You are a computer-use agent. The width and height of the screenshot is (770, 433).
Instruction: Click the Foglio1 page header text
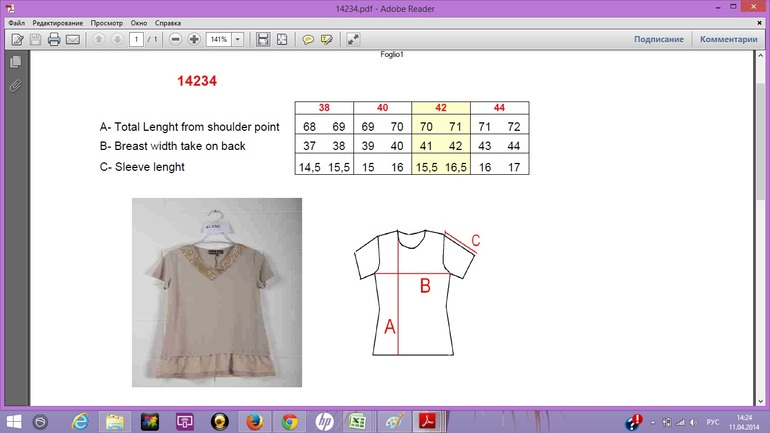tap(392, 54)
